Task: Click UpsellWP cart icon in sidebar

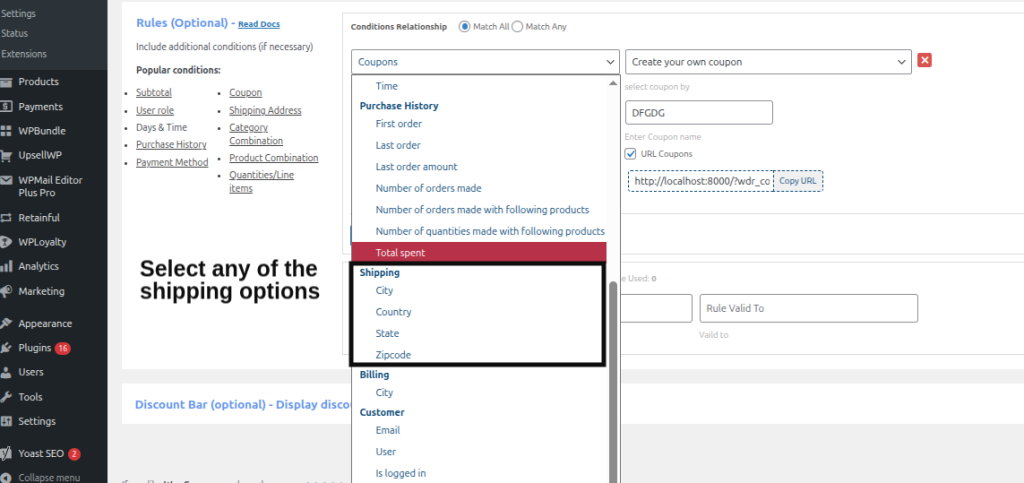Action: (6, 155)
